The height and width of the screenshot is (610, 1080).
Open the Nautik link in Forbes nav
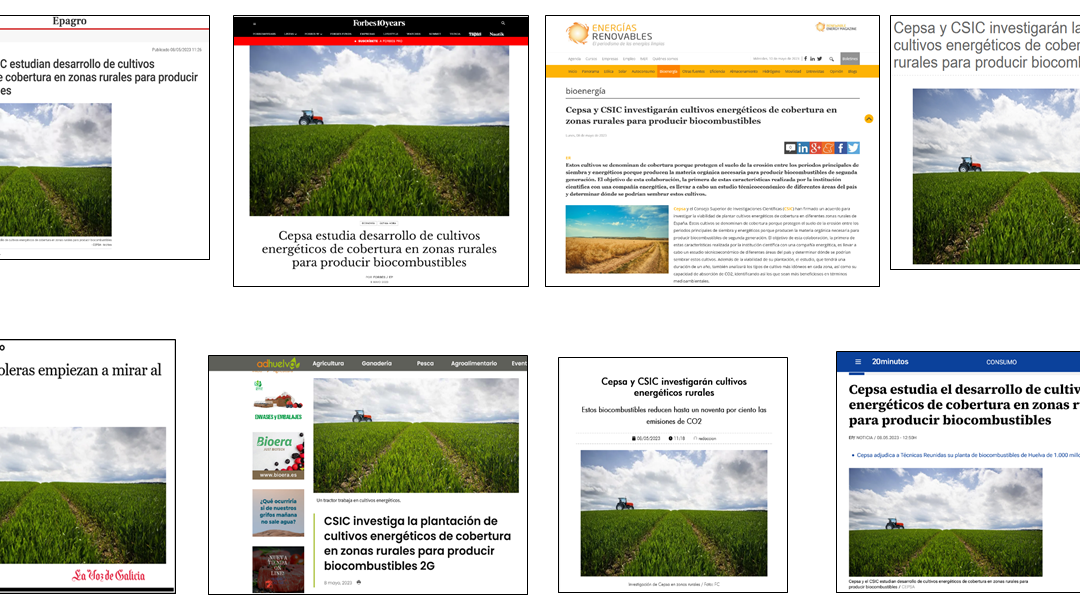coord(497,34)
